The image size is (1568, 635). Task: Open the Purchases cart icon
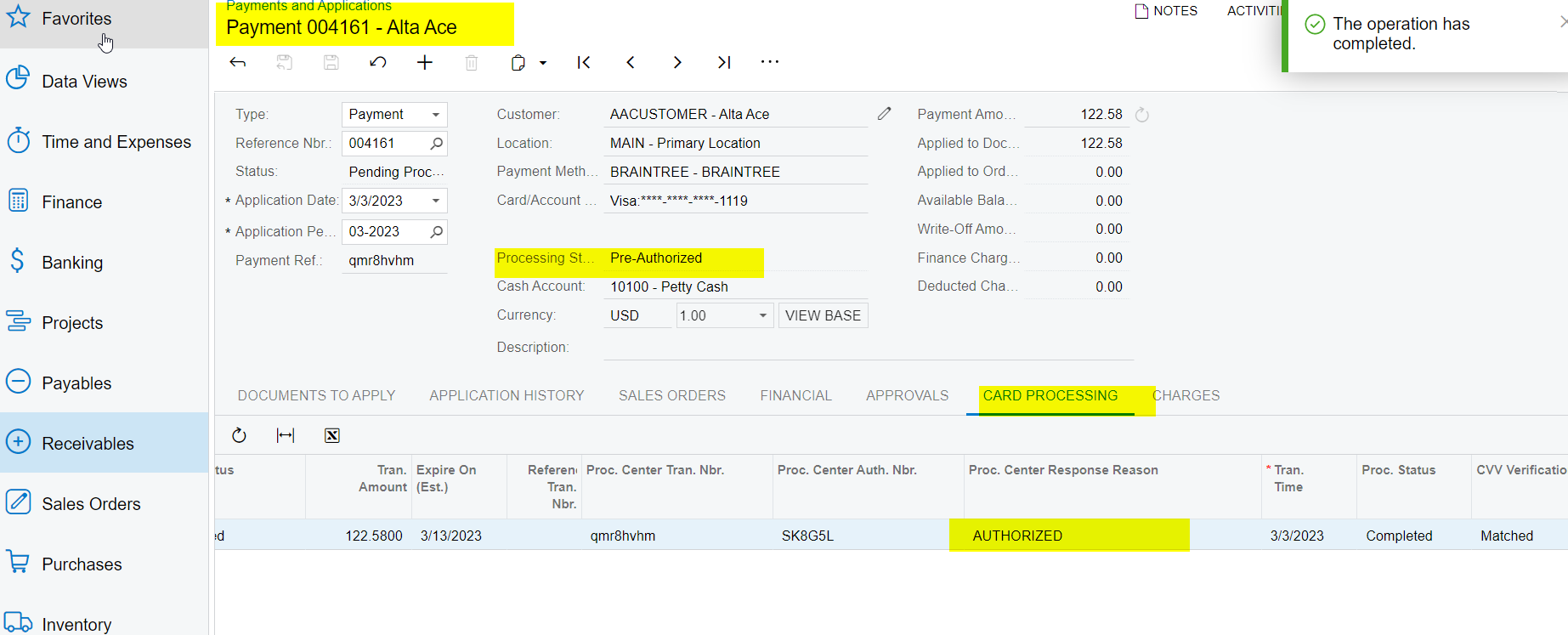(x=18, y=562)
